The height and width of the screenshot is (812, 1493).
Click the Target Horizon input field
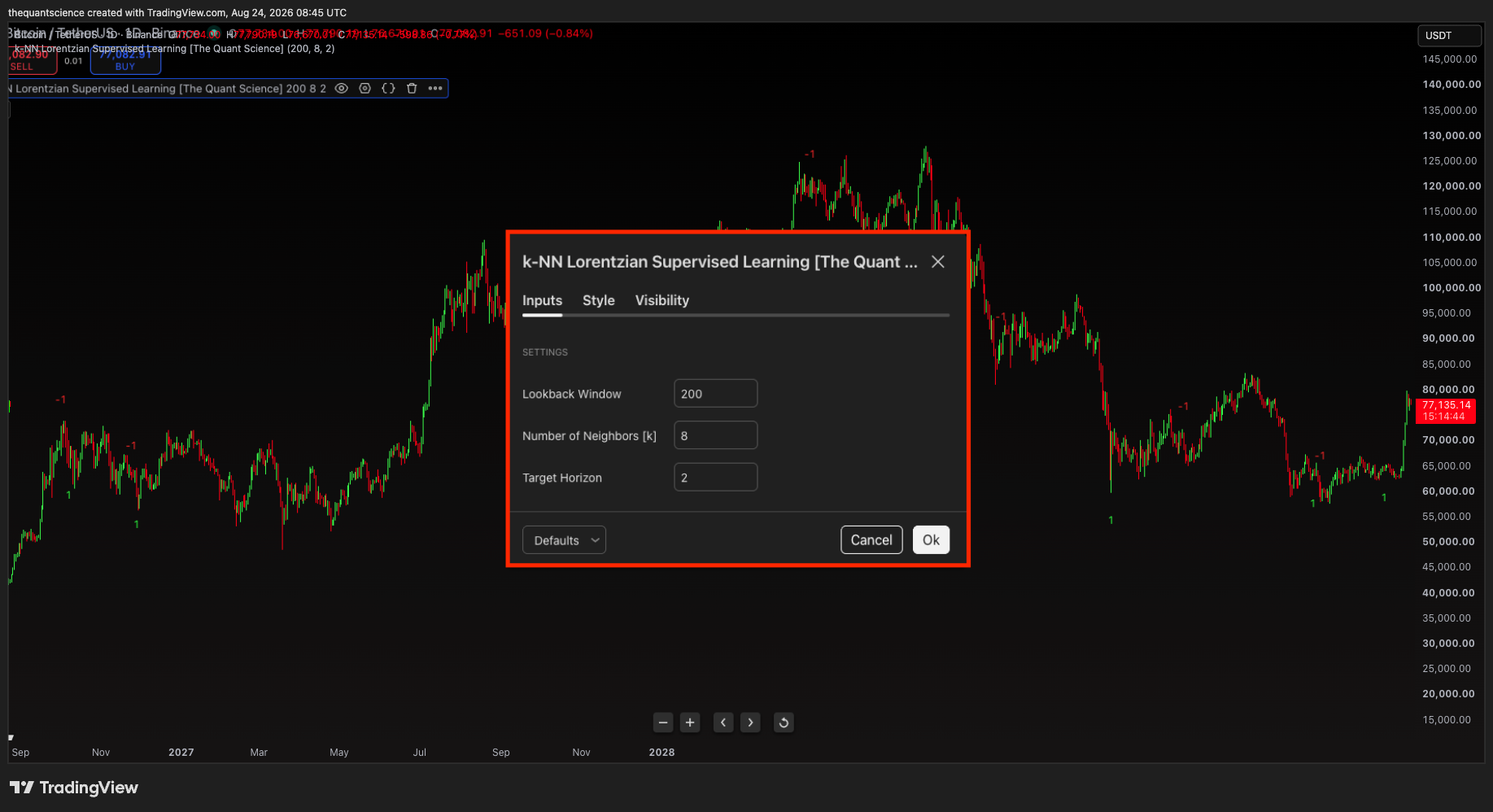[716, 478]
